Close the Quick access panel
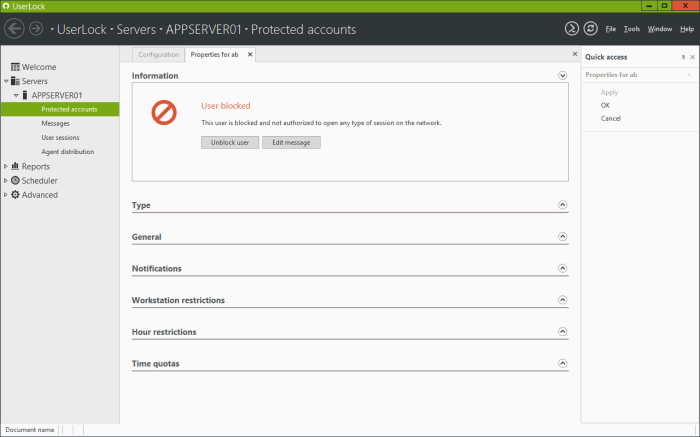This screenshot has height=437, width=700. [692, 57]
